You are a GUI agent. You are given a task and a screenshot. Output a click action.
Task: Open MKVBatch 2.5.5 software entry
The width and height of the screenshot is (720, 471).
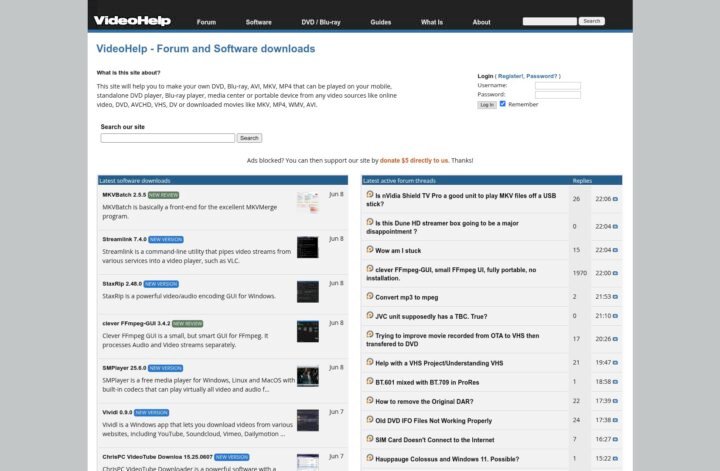click(x=124, y=195)
